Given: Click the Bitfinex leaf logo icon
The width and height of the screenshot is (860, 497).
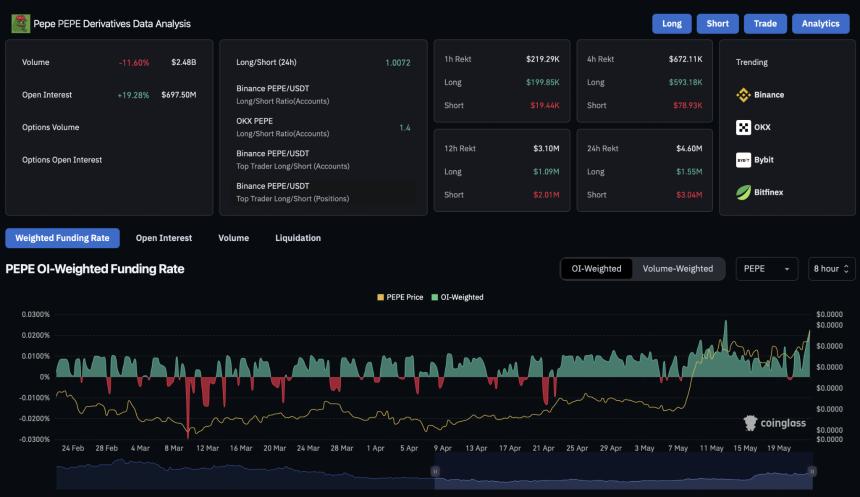Looking at the screenshot, I should coord(743,193).
